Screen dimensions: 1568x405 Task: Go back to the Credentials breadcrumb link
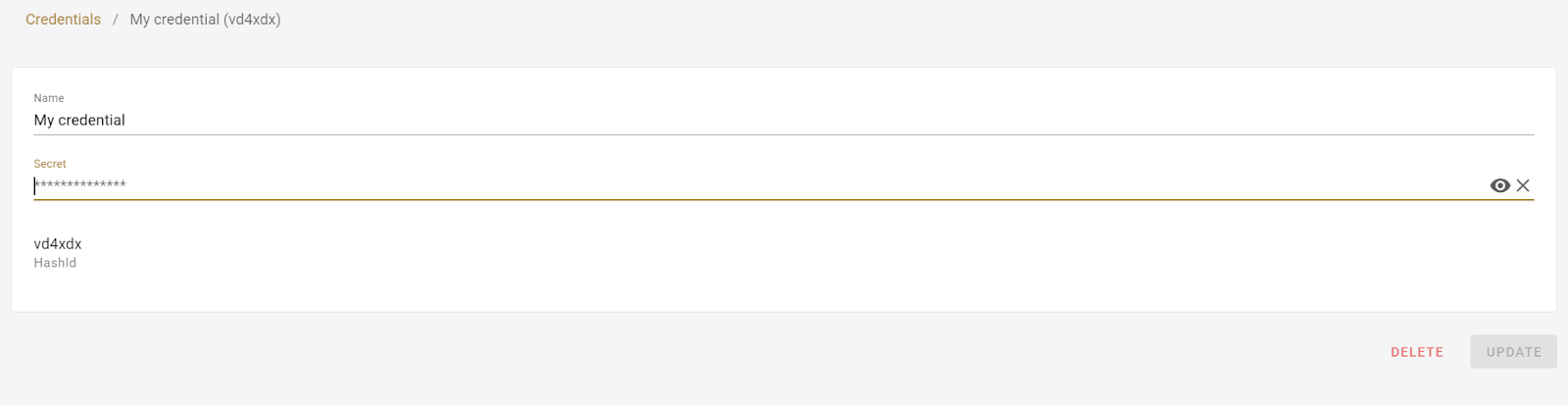click(x=63, y=20)
